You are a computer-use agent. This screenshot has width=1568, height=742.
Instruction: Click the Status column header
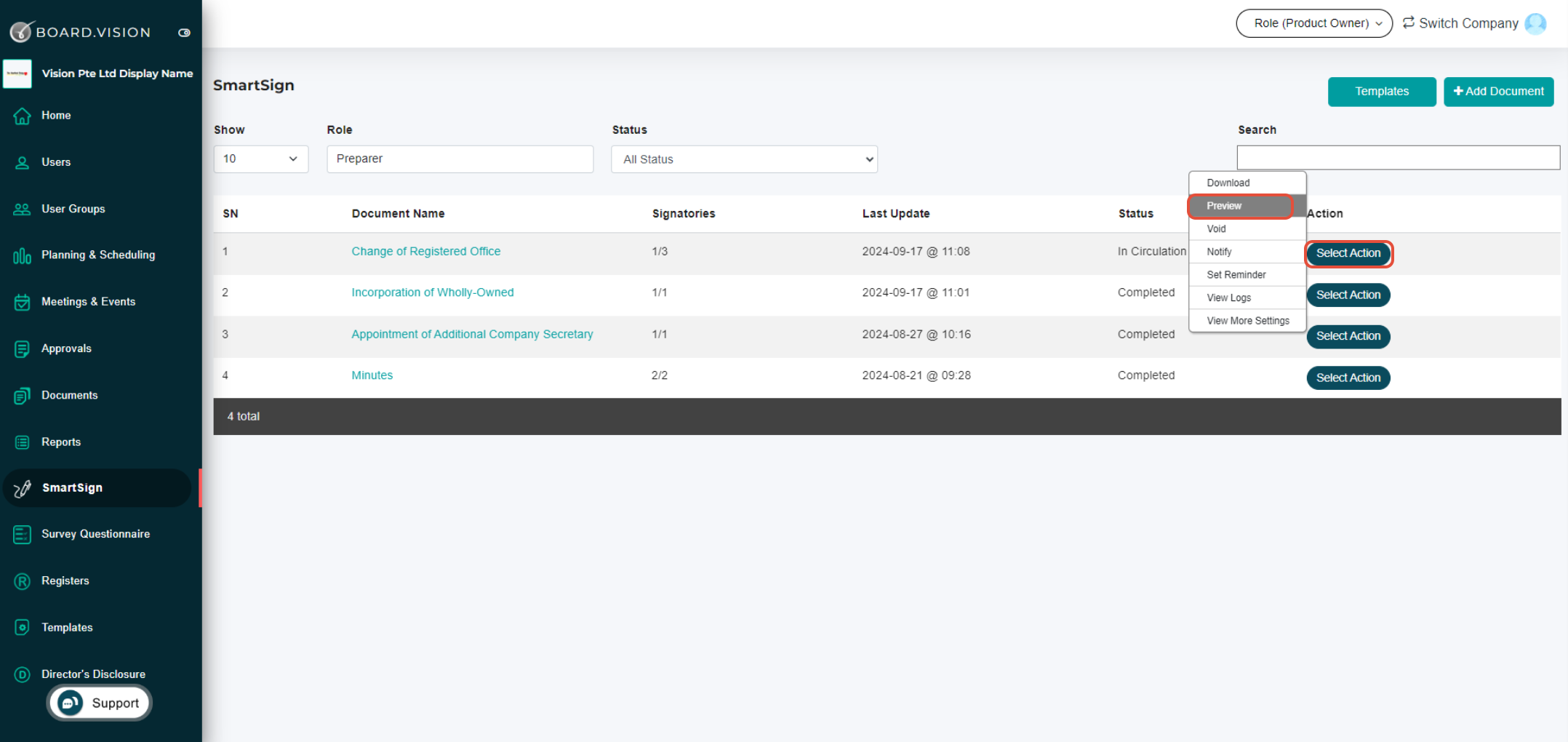[x=1136, y=213]
